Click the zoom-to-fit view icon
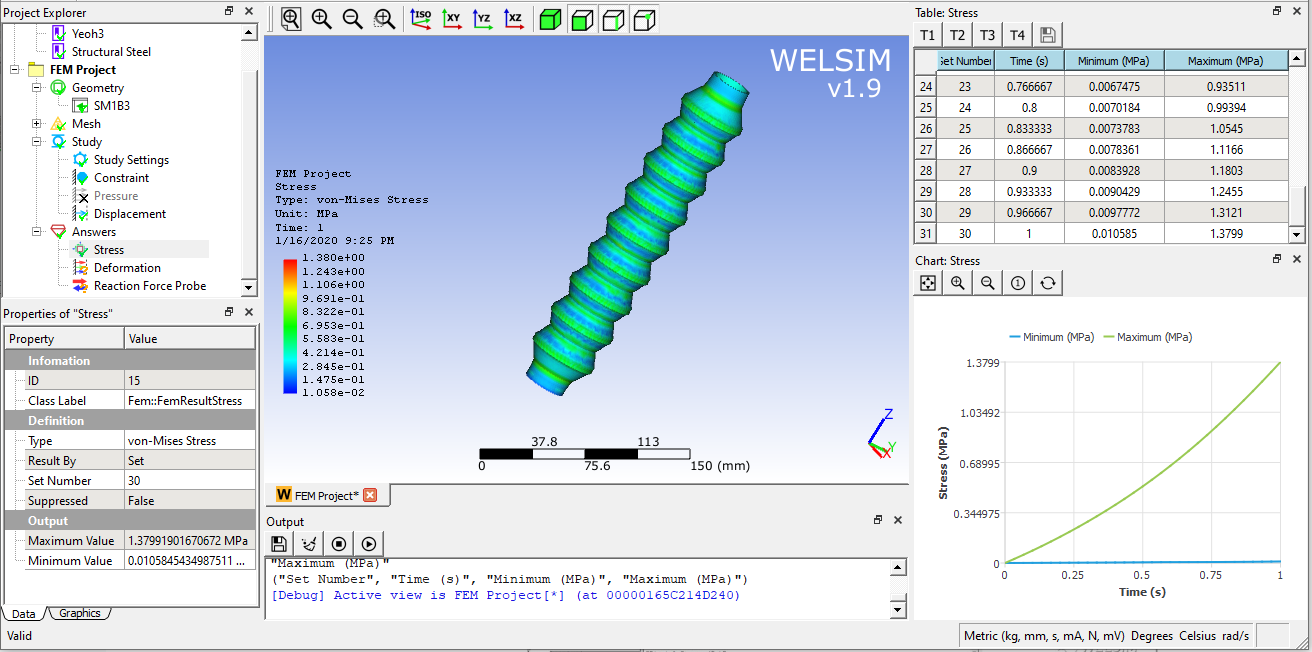 [x=290, y=19]
